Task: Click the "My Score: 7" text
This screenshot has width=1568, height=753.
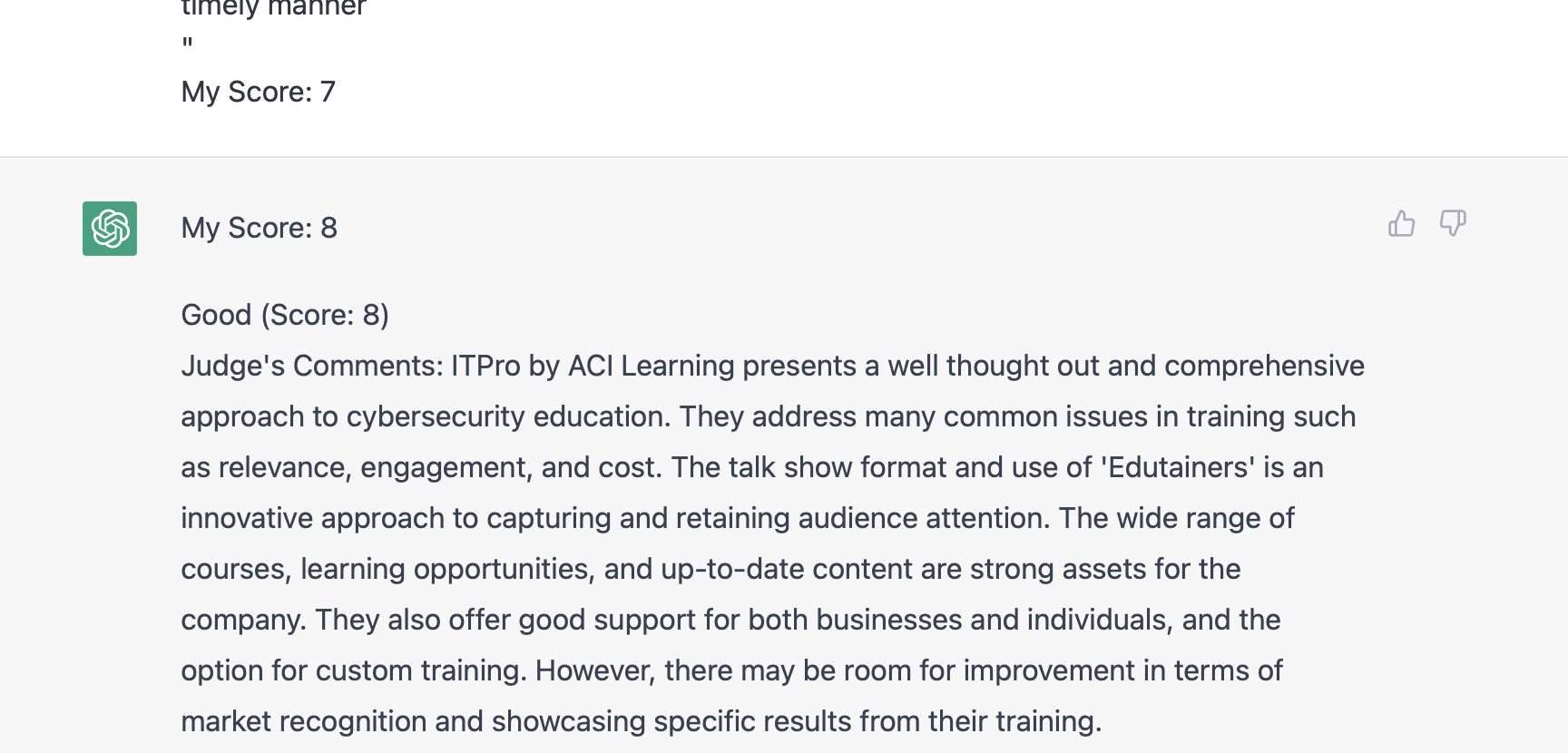Action: coord(259,92)
